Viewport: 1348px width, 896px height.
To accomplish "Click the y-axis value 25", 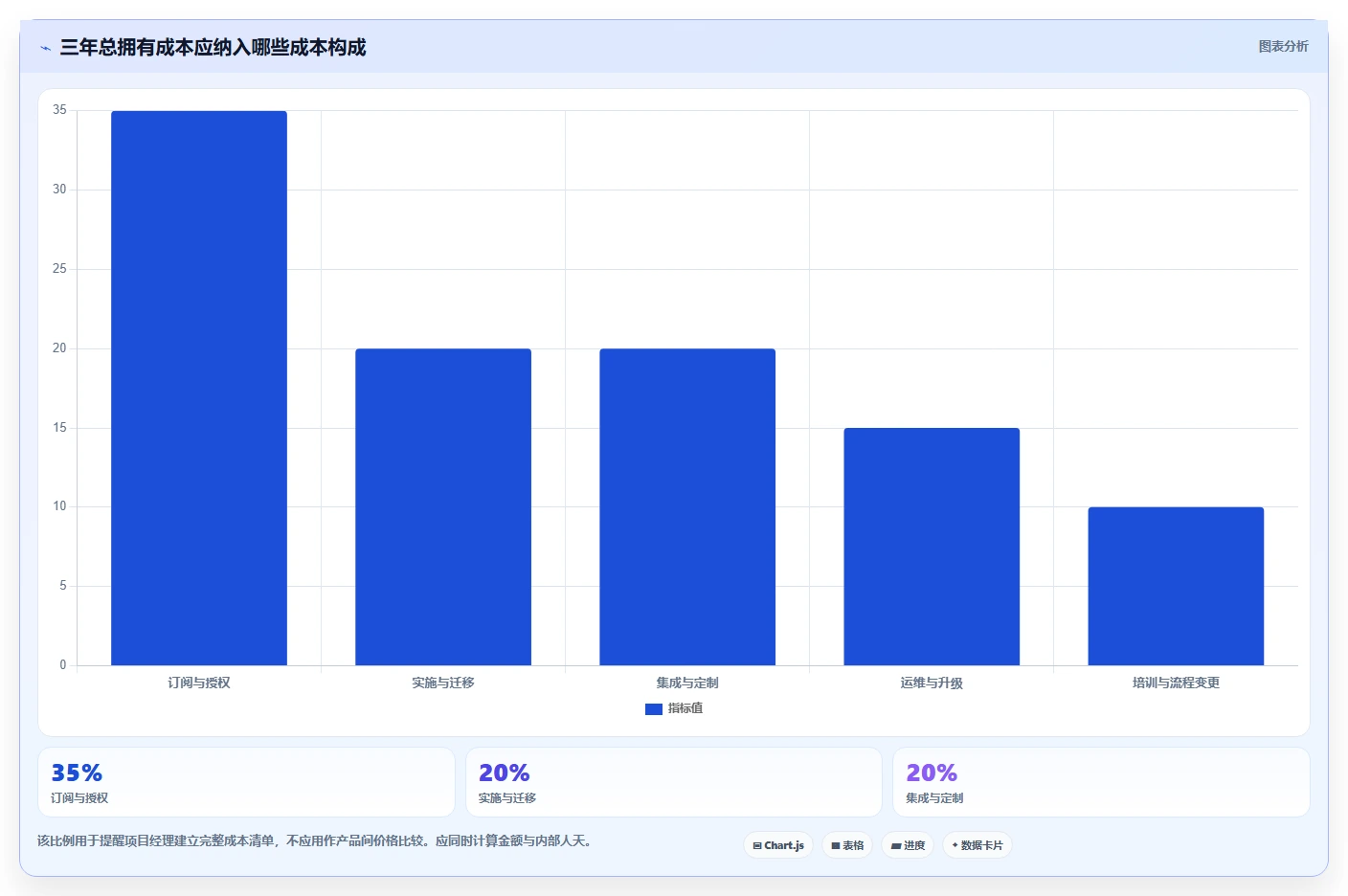I will (59, 269).
